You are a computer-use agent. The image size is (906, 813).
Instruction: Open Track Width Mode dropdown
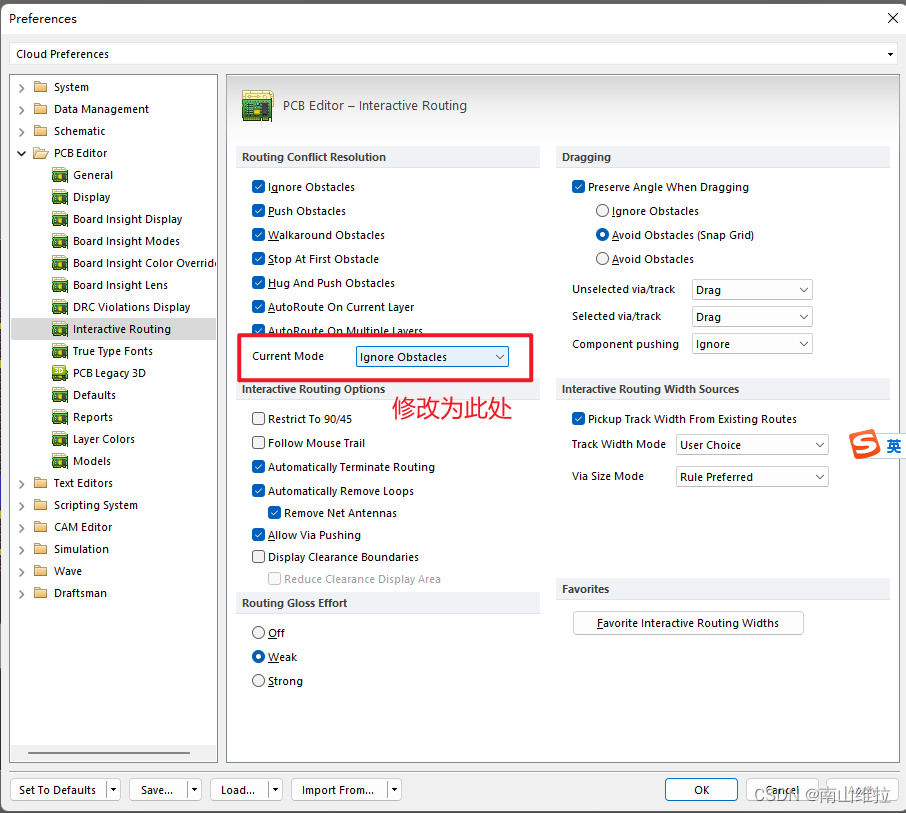(x=752, y=445)
